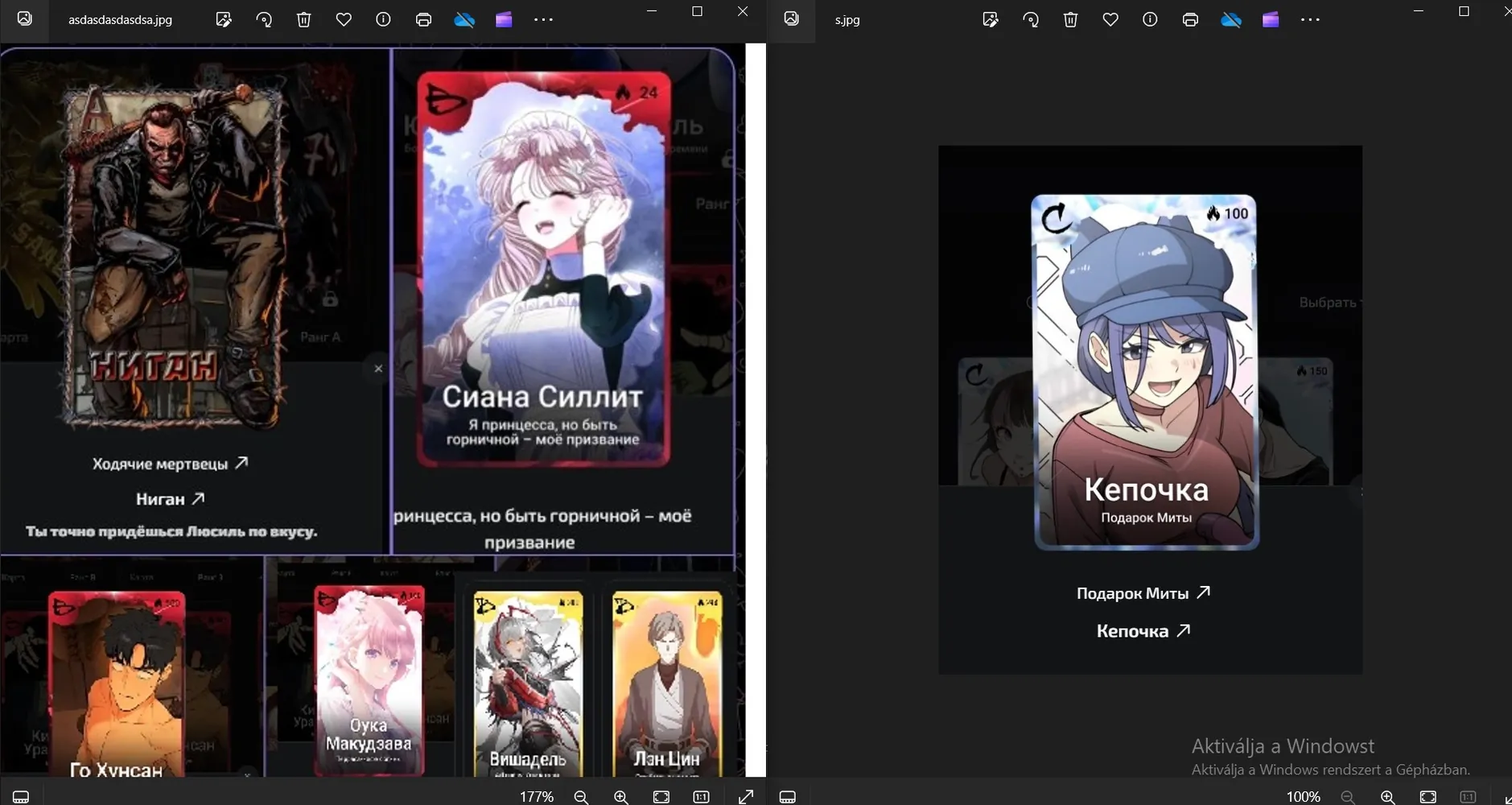
Task: Open Edit image in asdasdasdasda.jpg window
Action: click(x=224, y=19)
